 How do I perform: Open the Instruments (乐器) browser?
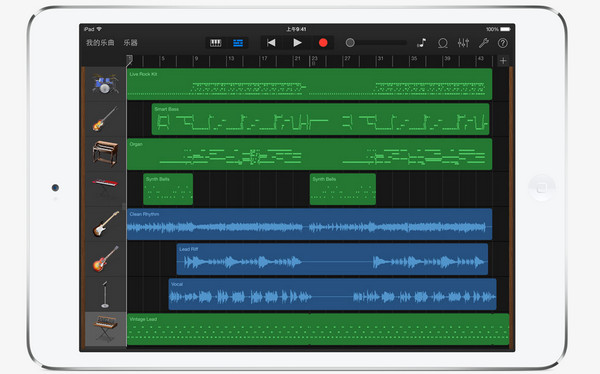(130, 43)
